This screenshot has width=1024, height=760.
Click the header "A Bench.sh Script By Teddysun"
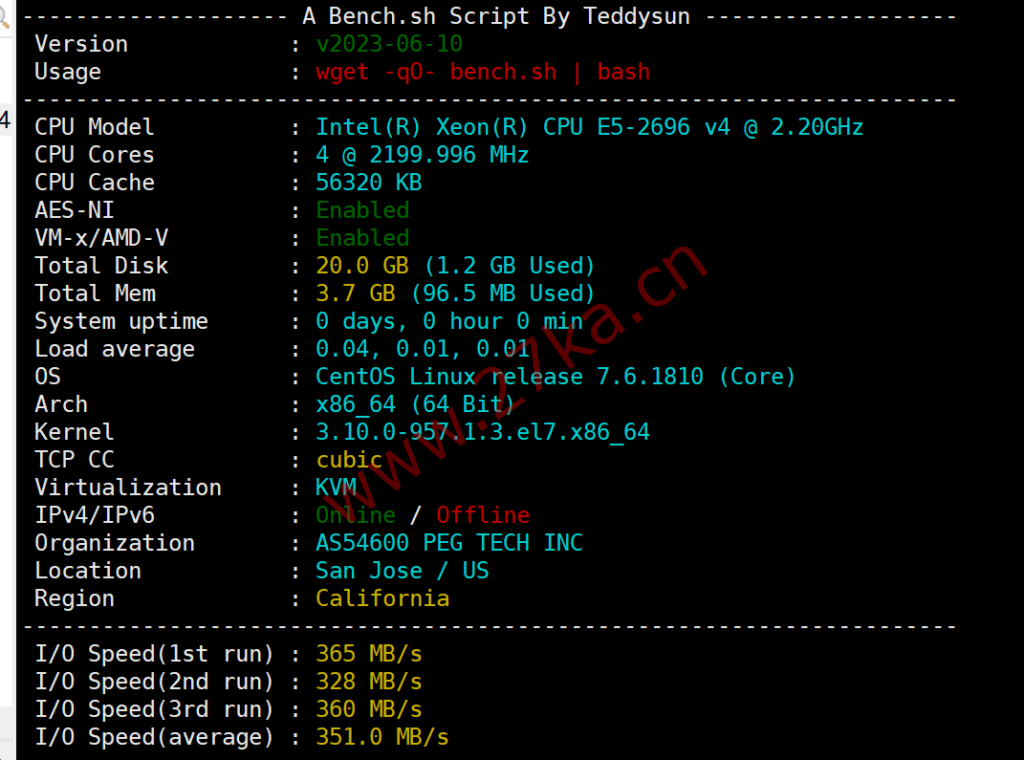coord(496,16)
